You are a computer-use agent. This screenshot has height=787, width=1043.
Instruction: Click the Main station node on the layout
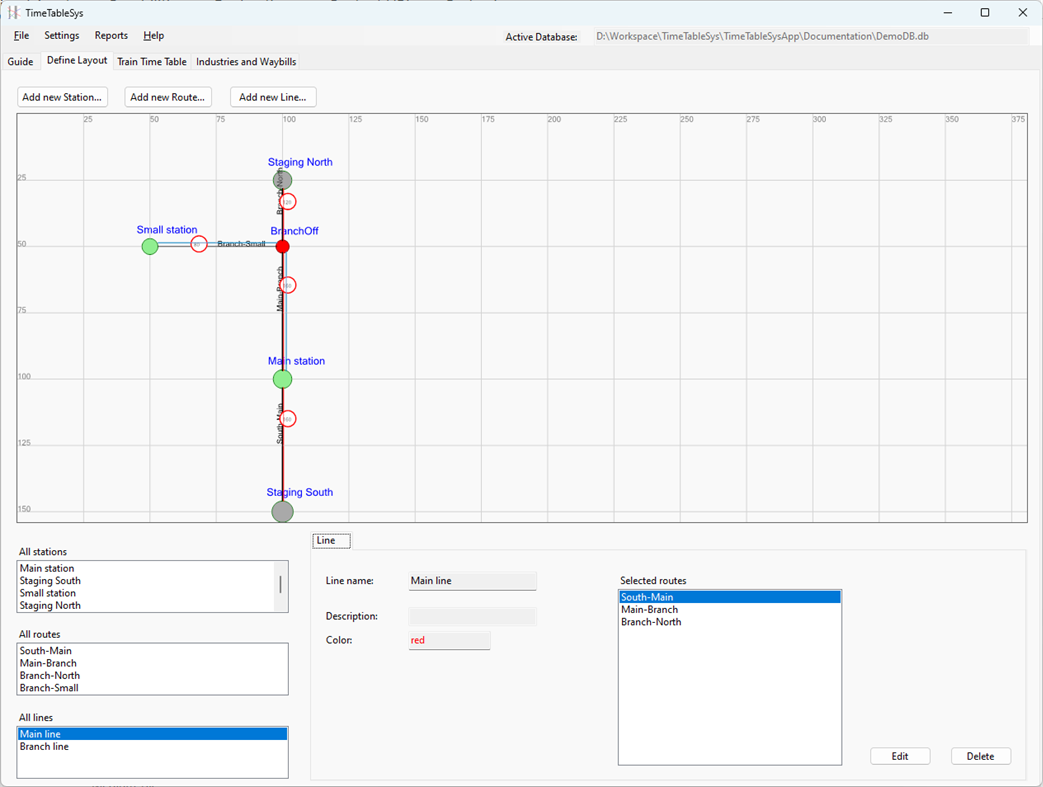(x=281, y=379)
